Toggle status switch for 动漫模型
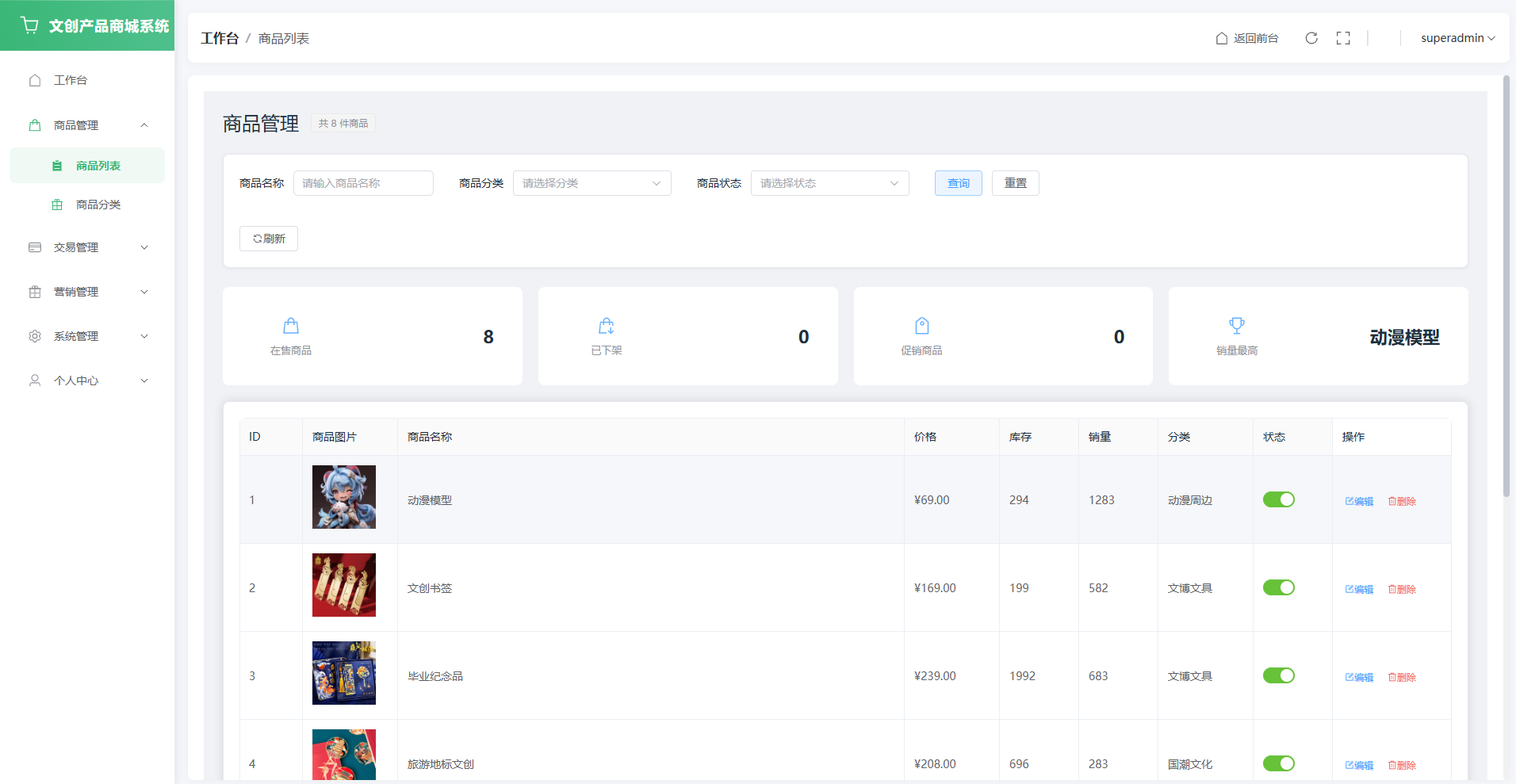 [1278, 499]
